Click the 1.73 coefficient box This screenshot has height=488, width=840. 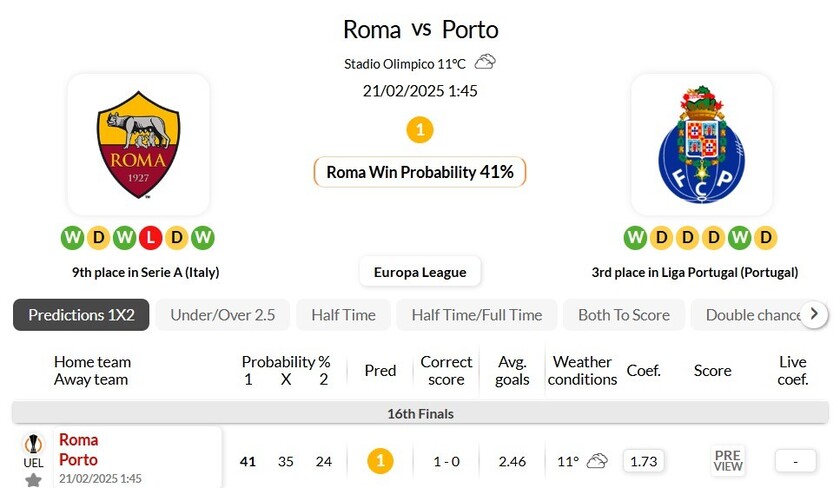tap(643, 461)
